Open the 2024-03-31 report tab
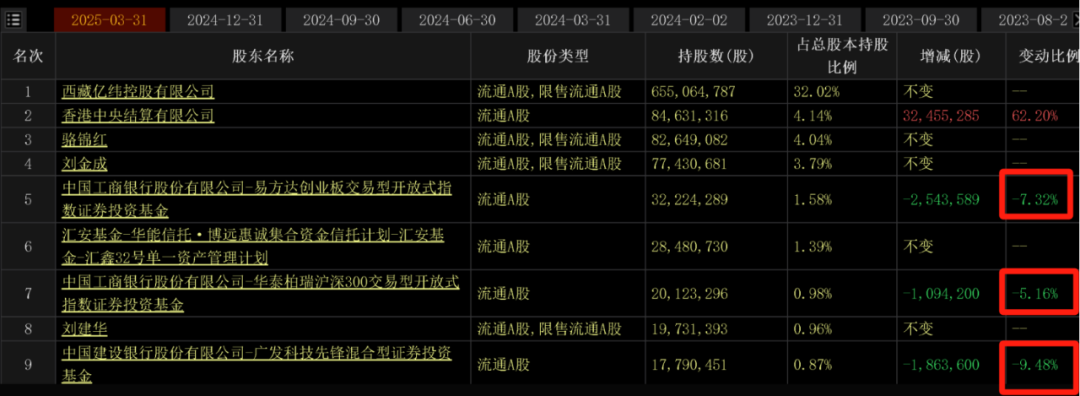 [572, 20]
